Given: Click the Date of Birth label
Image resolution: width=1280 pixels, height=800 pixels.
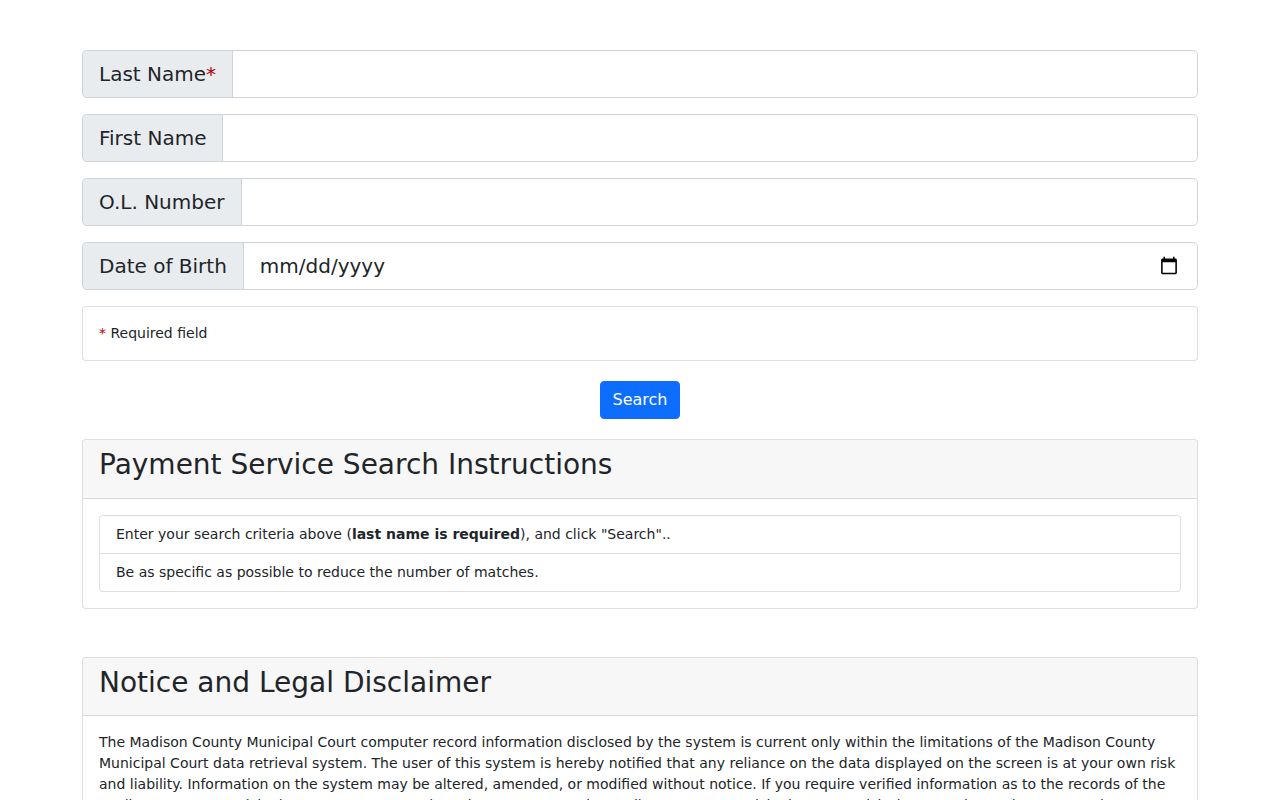Looking at the screenshot, I should 163,266.
